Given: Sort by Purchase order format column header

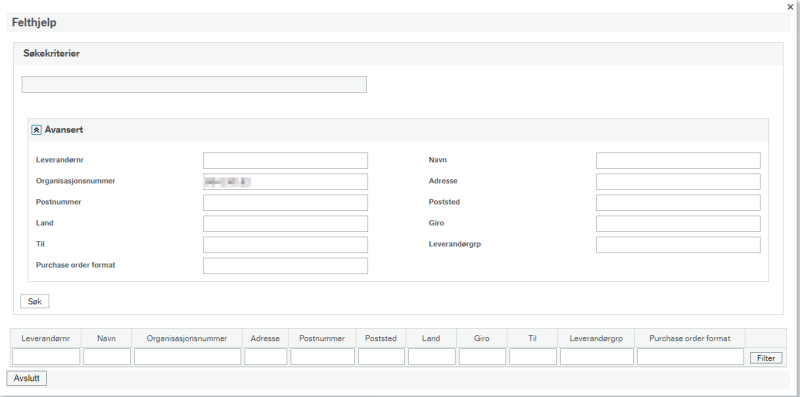Looking at the screenshot, I should (x=690, y=338).
